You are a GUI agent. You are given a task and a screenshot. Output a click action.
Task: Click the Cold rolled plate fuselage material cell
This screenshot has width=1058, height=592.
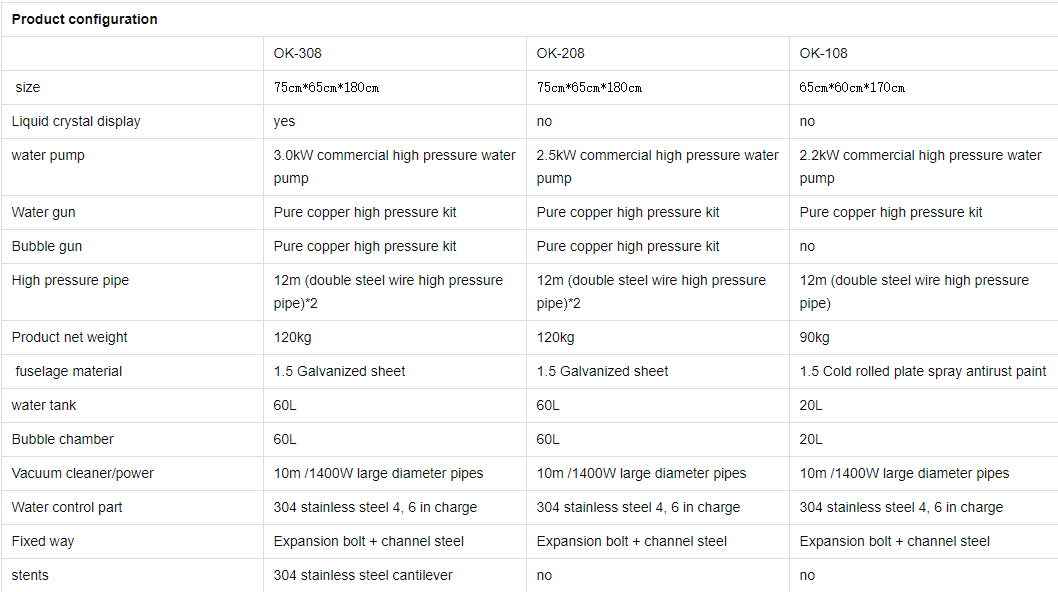(x=923, y=371)
